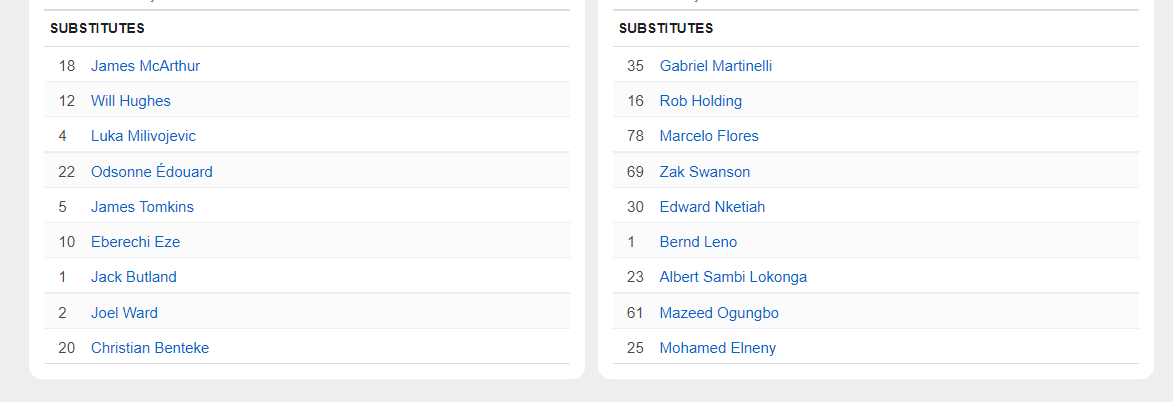
Task: Open Gabriel Martinelli's player page
Action: [x=715, y=66]
